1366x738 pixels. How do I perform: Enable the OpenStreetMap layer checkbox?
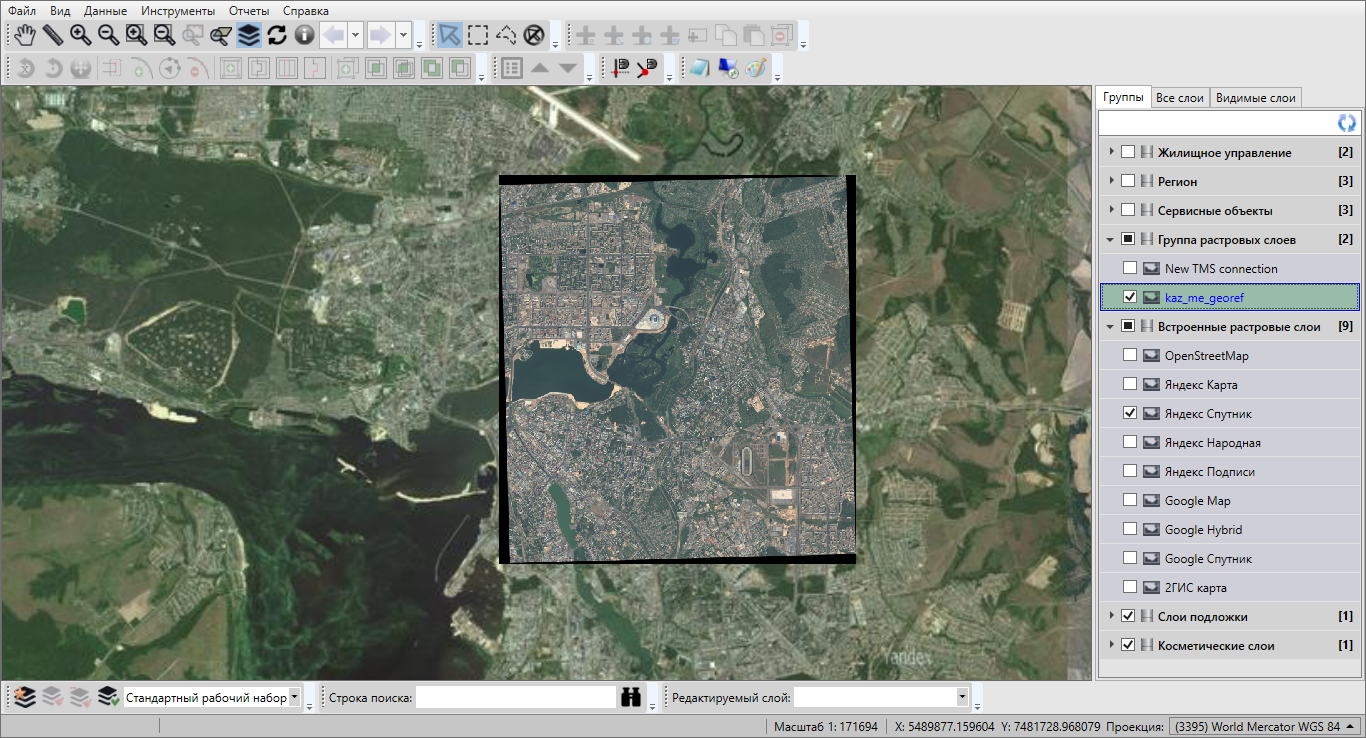[1129, 355]
